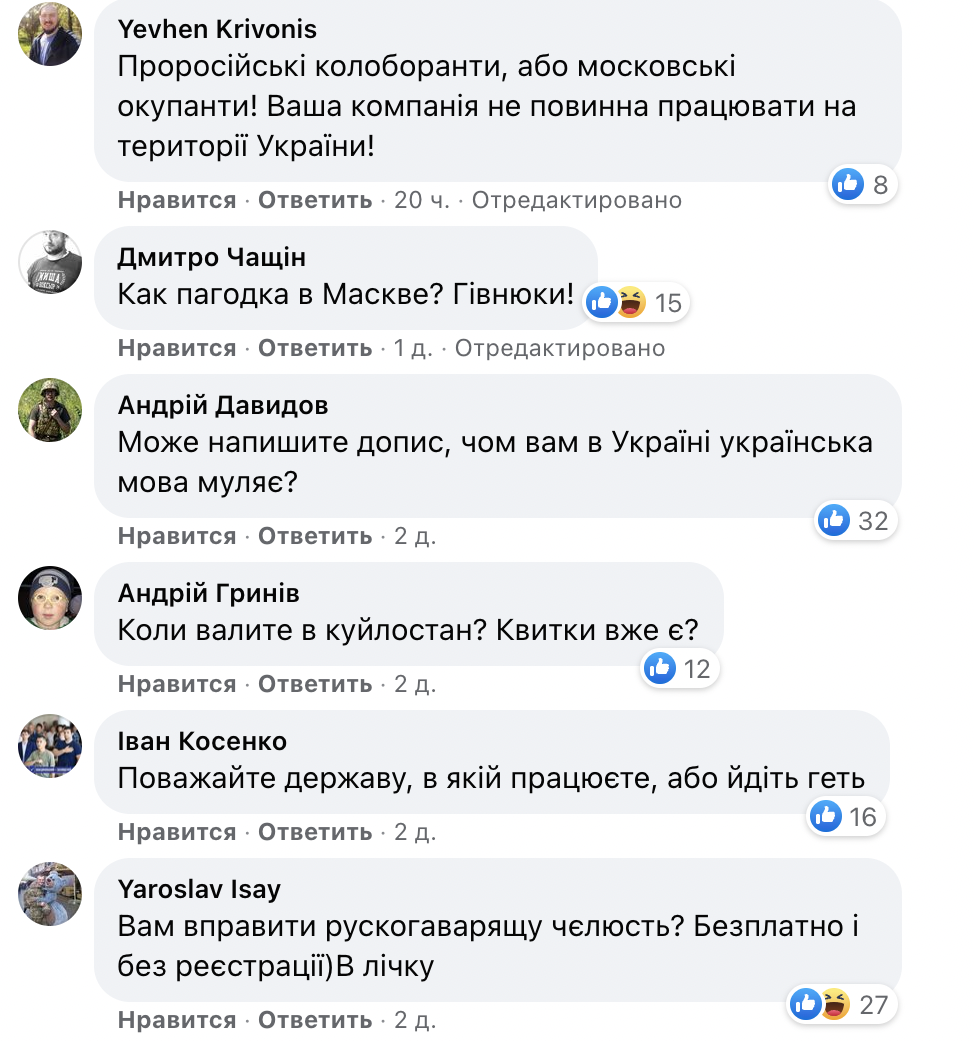The image size is (974, 1041).
Task: Click the like reaction icon showing 16
Action: (825, 816)
